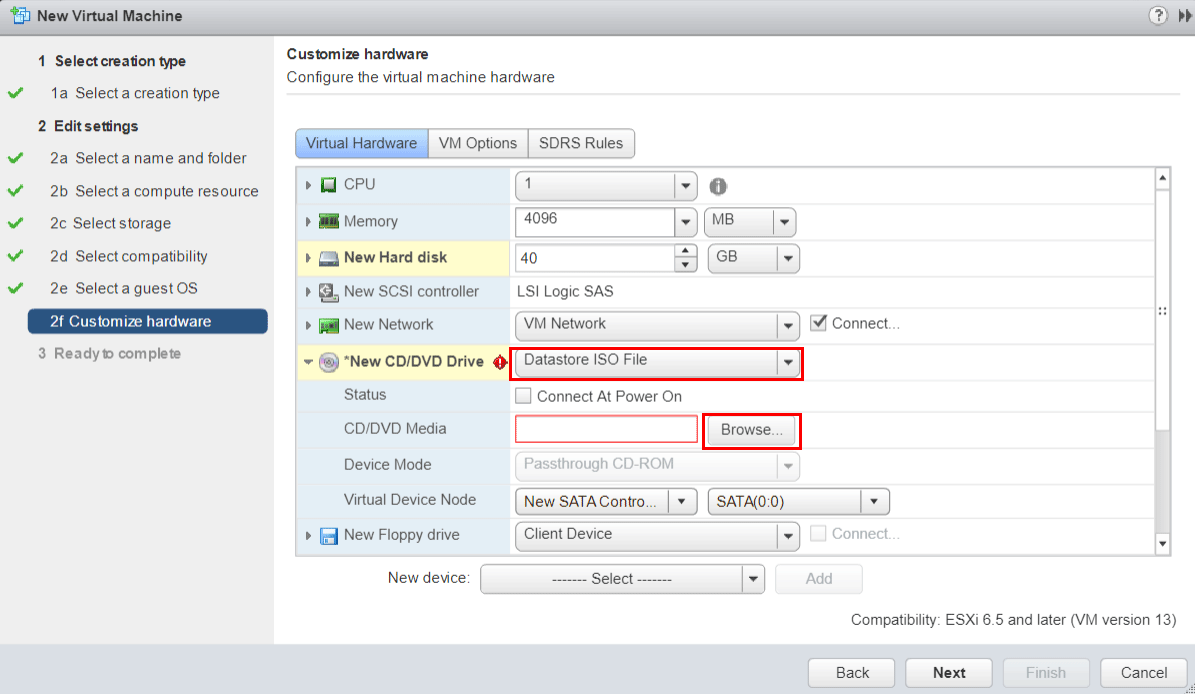Switch to the VM Options tab
This screenshot has width=1195, height=694.
(478, 143)
